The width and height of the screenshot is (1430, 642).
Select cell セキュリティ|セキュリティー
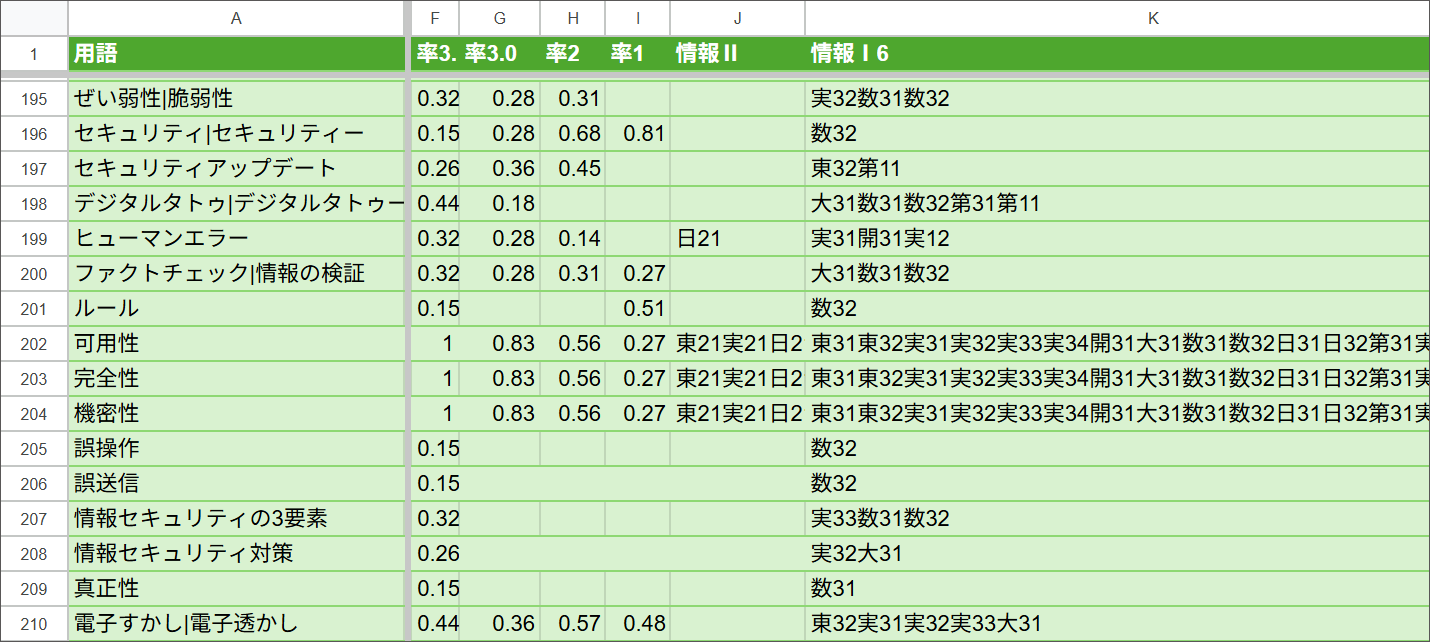[237, 133]
